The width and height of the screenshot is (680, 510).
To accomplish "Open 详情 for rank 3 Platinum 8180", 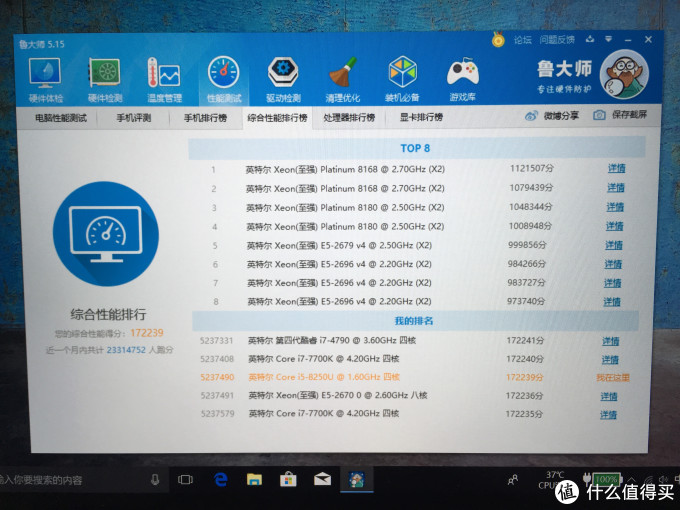I will pyautogui.click(x=615, y=207).
